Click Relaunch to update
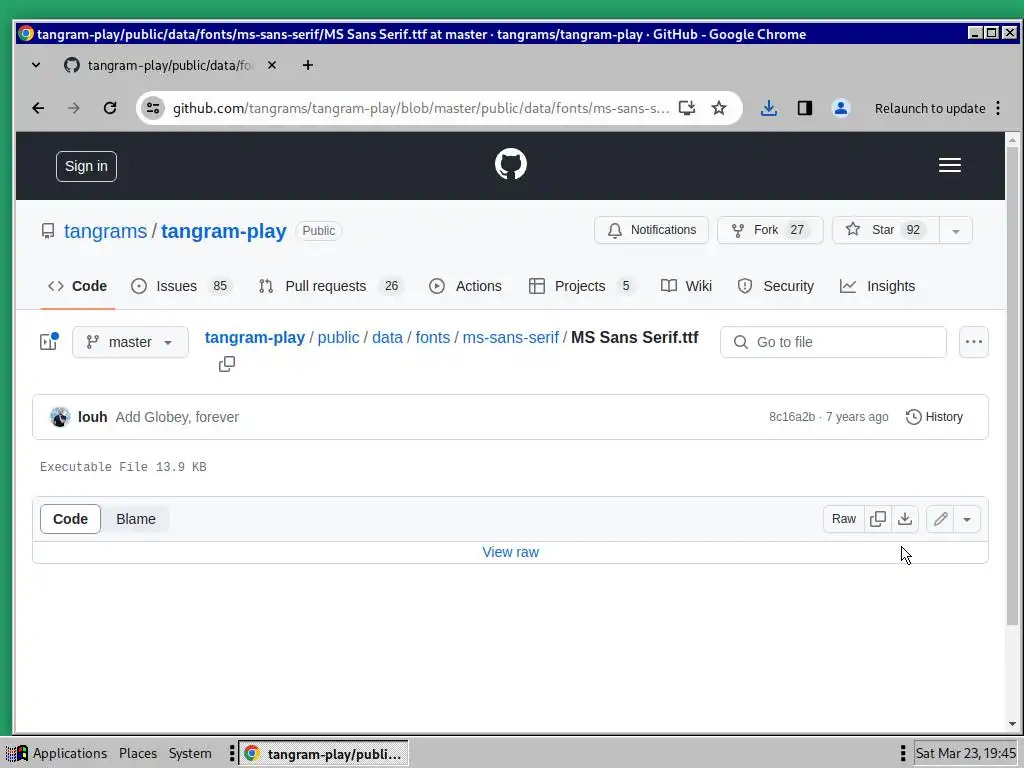Viewport: 1024px width, 768px height. coord(930,108)
